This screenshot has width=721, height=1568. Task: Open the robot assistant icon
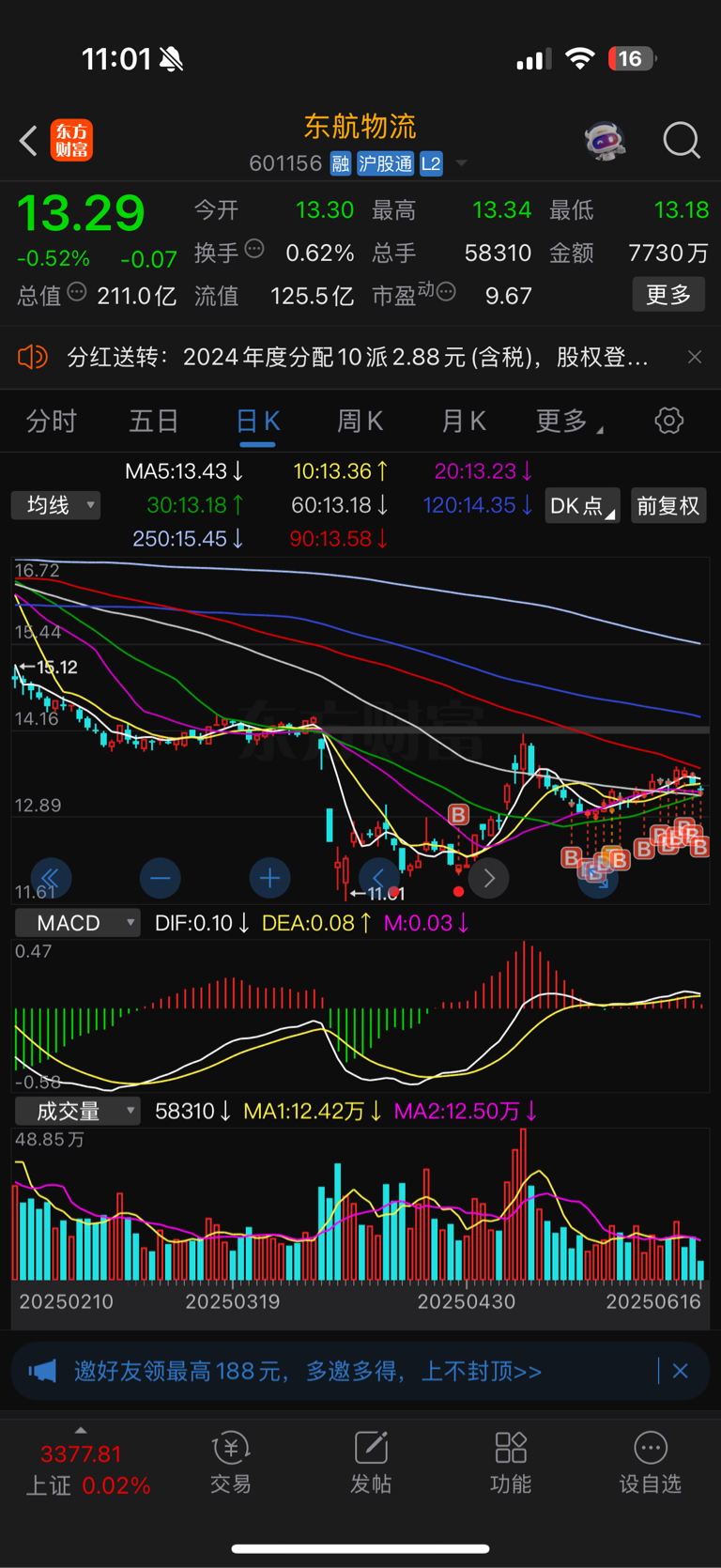click(x=606, y=141)
